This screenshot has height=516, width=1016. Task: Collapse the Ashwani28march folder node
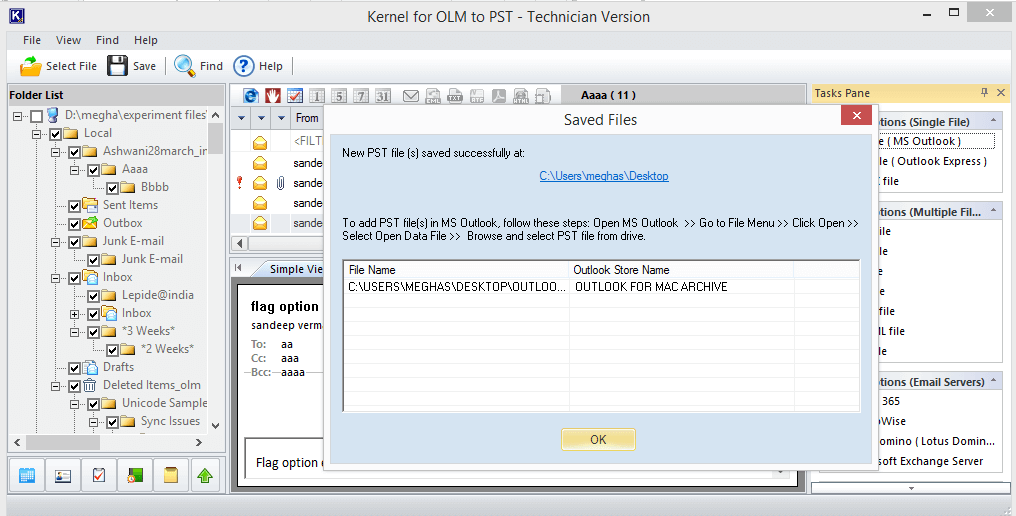coord(56,152)
